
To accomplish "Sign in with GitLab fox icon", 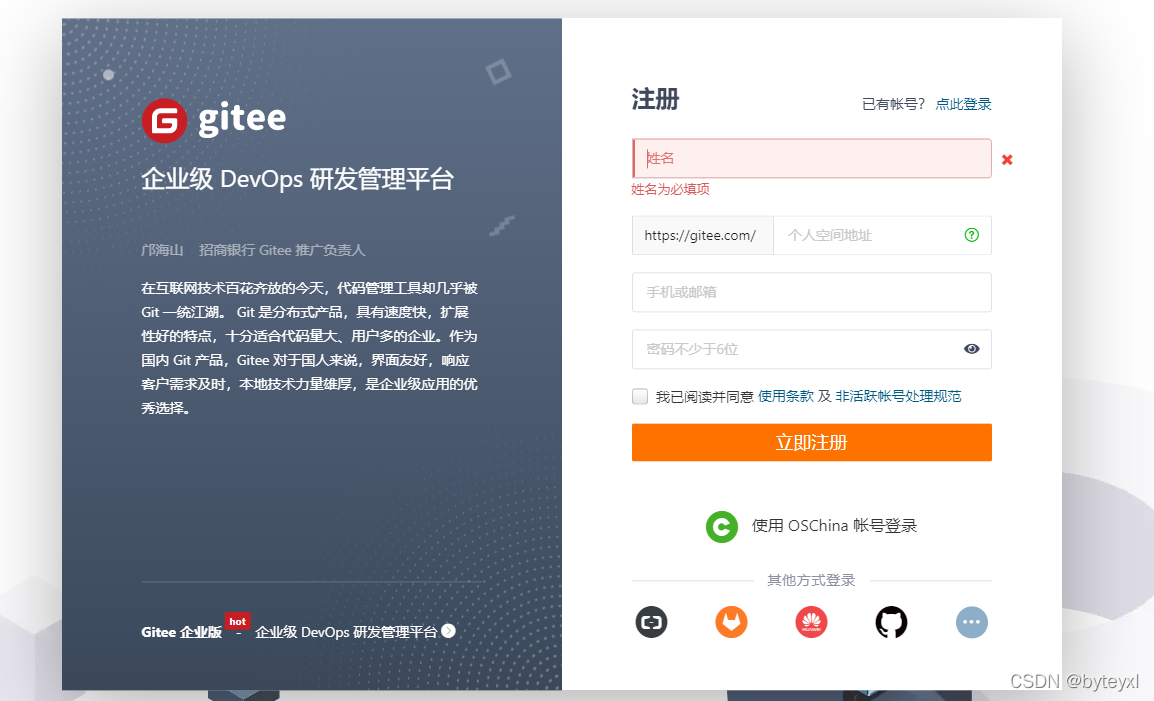I will pos(732,622).
